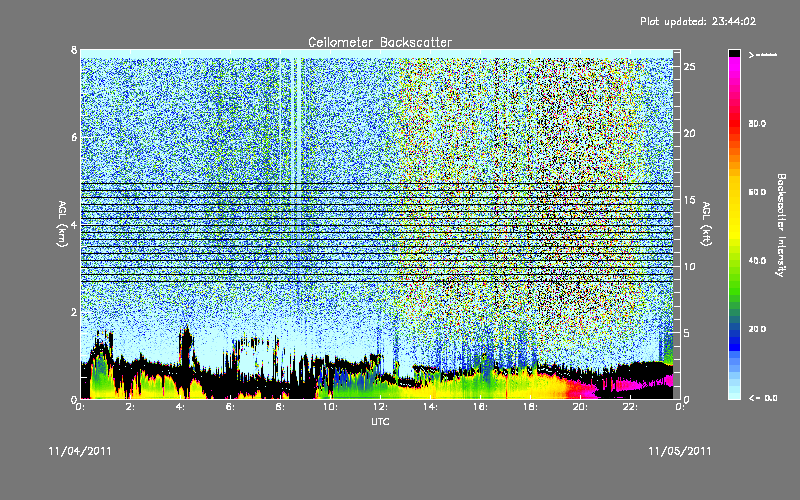
Task: Select the 20 kft right-axis tick label
Action: (x=689, y=133)
